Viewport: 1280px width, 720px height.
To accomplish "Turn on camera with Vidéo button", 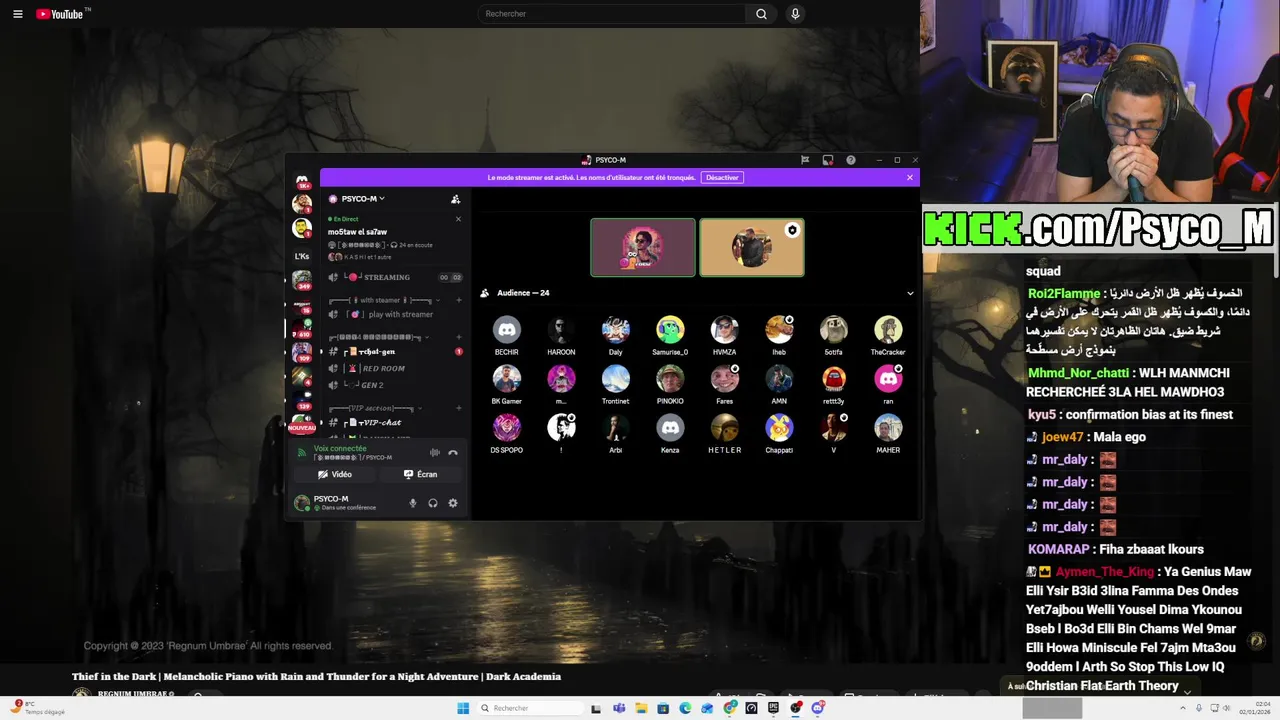I will pyautogui.click(x=335, y=474).
